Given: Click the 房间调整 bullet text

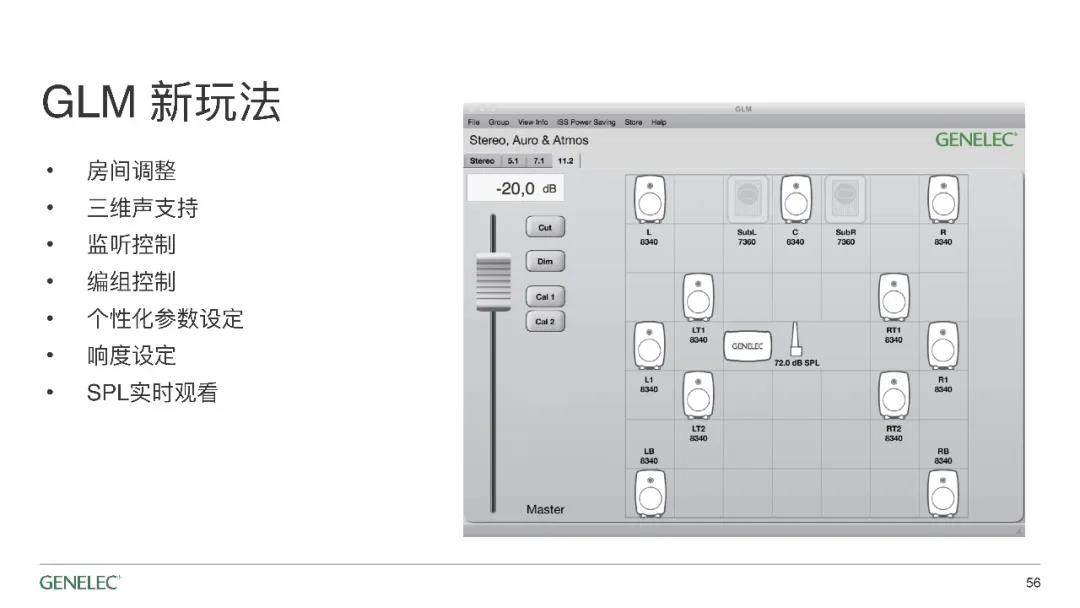Looking at the screenshot, I should pos(132,171).
